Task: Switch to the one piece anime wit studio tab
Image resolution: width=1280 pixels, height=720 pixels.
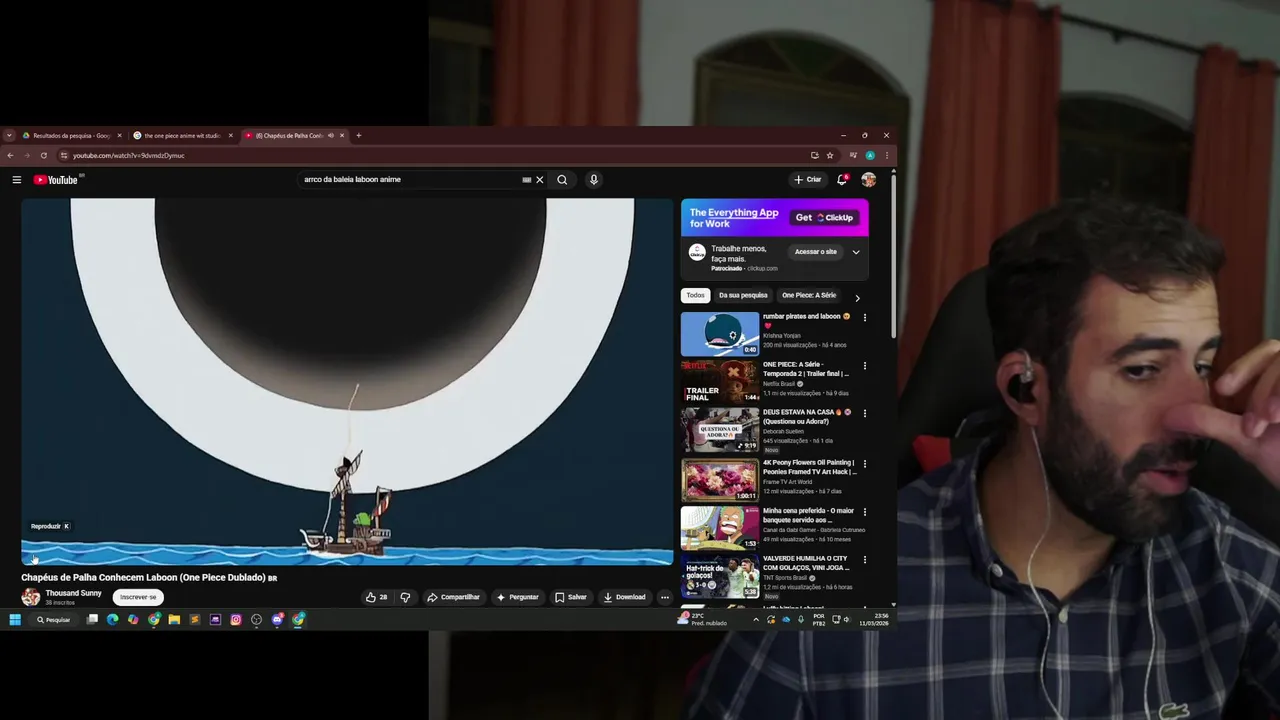Action: (x=183, y=135)
